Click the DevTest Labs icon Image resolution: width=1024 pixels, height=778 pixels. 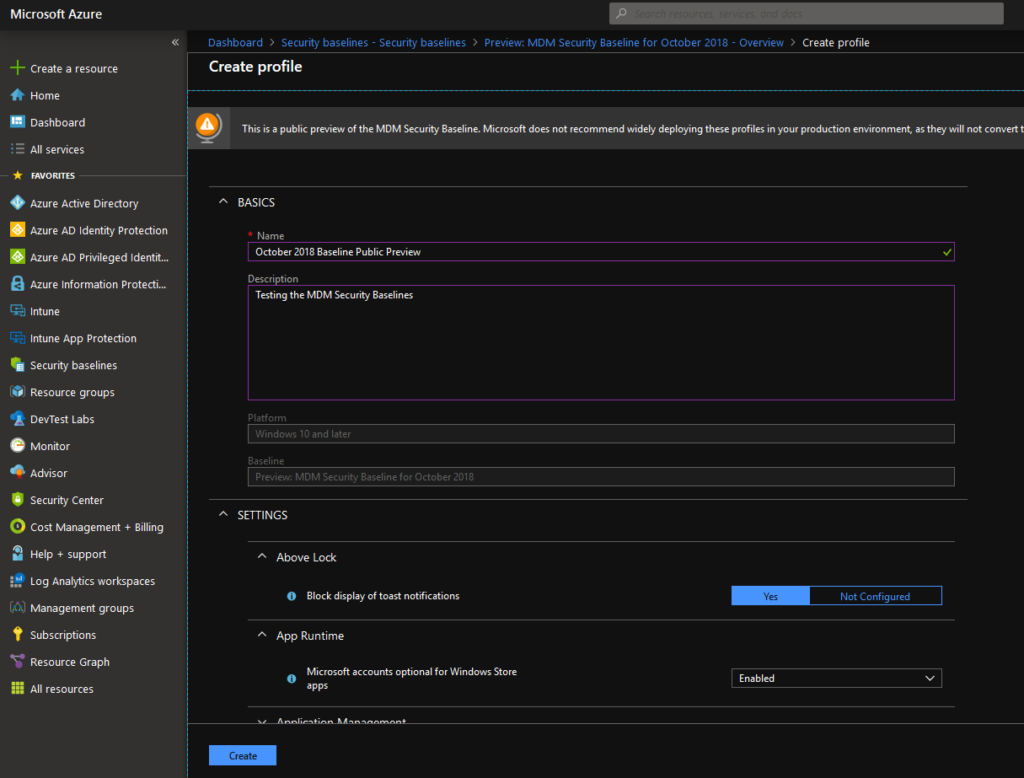(x=18, y=419)
